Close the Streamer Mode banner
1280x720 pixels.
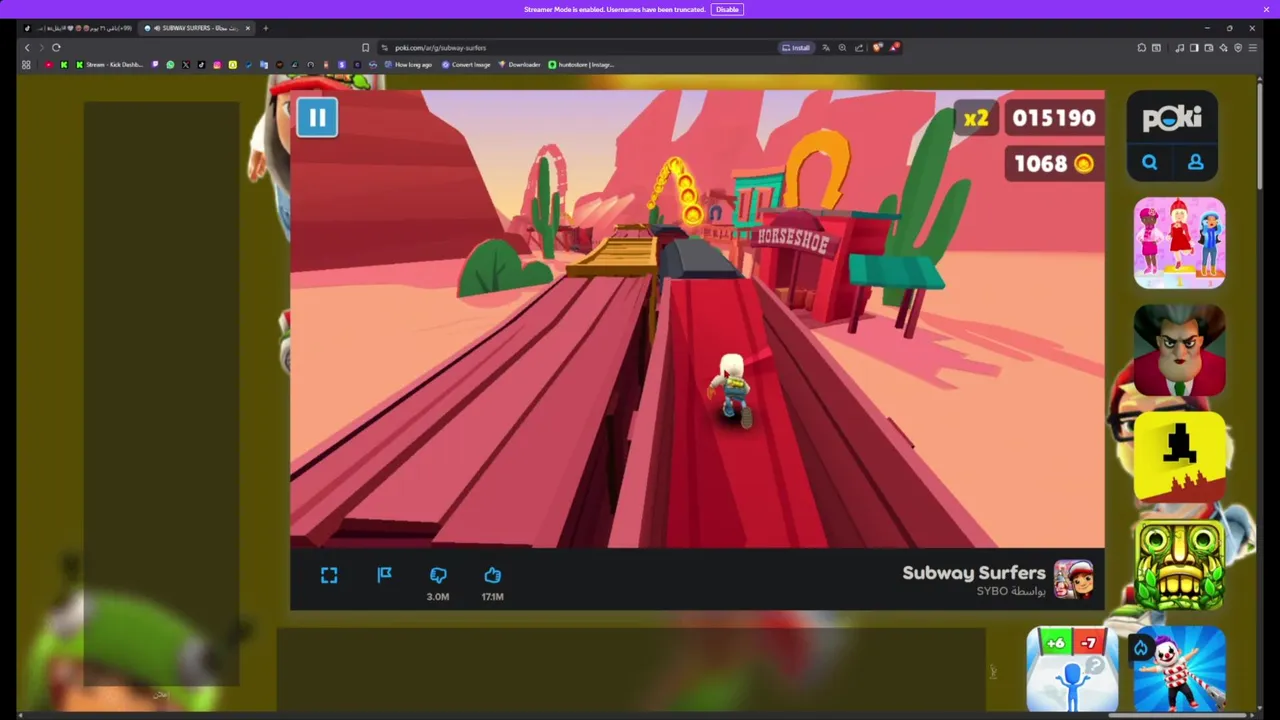[x=1266, y=9]
